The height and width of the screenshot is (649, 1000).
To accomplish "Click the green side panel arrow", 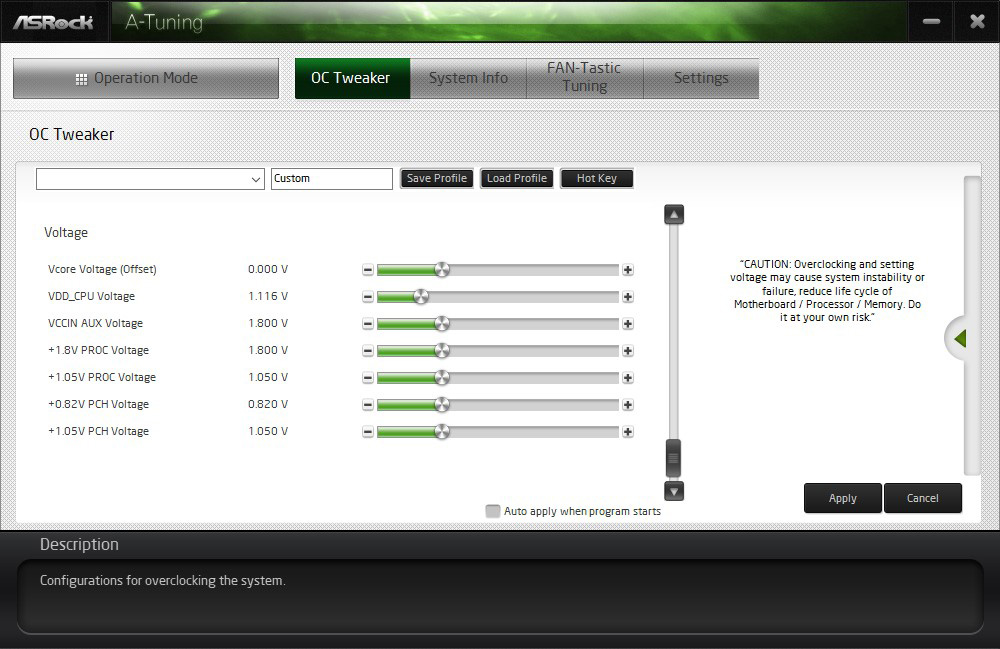I will [959, 339].
